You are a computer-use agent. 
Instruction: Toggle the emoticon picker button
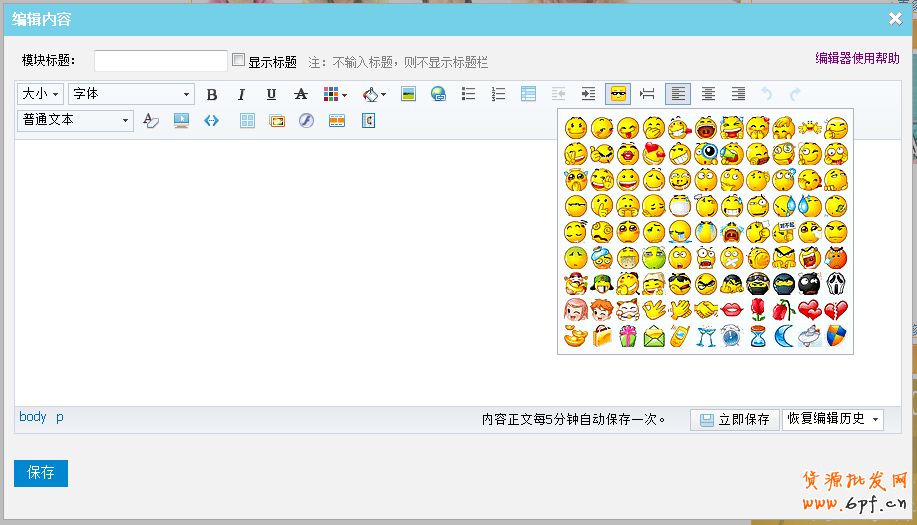(618, 94)
